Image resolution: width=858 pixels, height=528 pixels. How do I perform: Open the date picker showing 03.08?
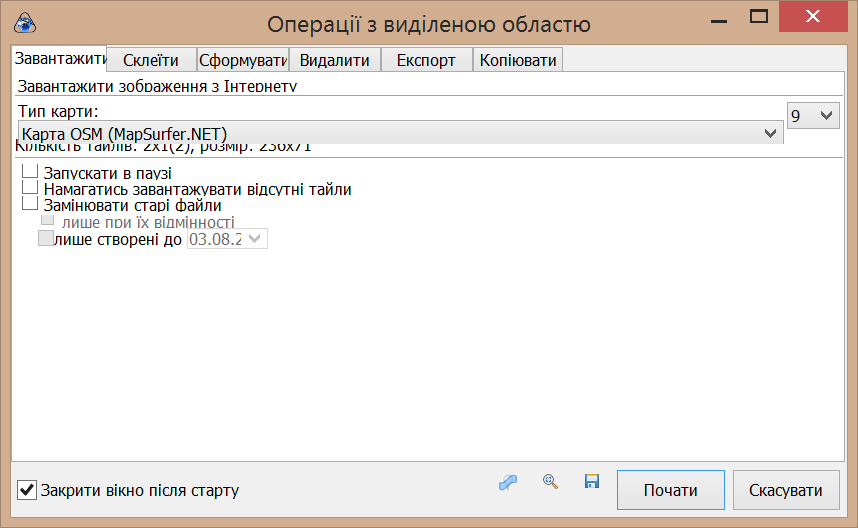[x=255, y=238]
